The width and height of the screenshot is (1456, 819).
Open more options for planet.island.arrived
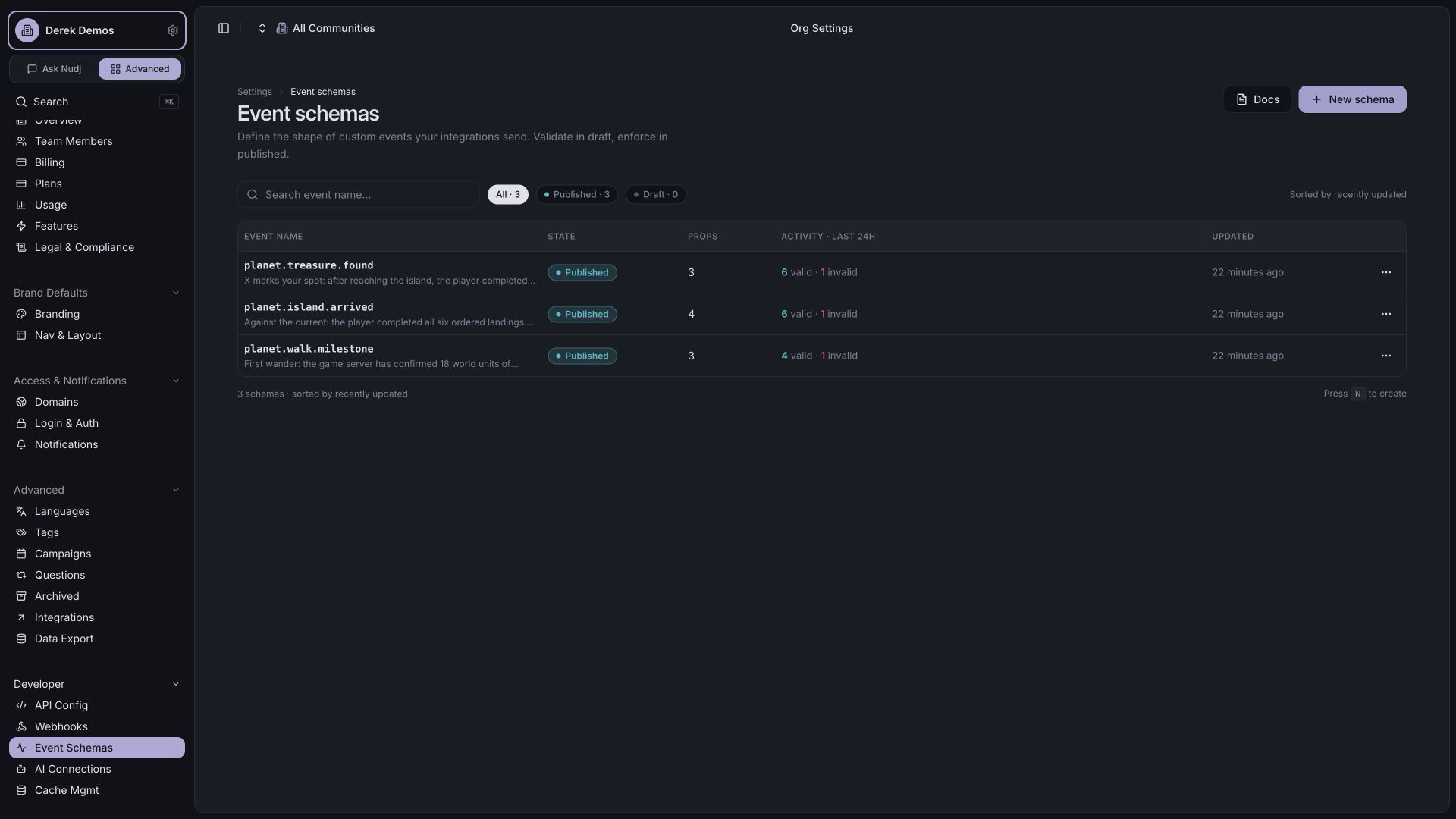click(1386, 314)
